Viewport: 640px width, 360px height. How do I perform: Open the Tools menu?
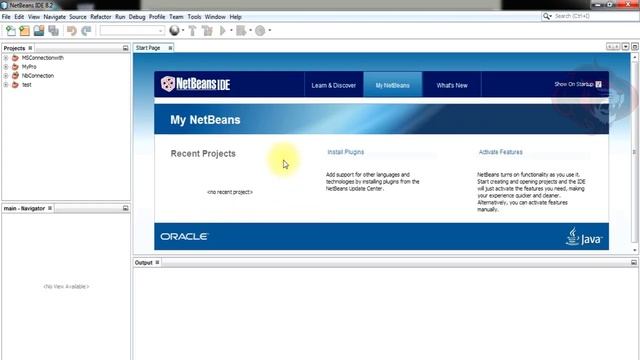tap(194, 17)
